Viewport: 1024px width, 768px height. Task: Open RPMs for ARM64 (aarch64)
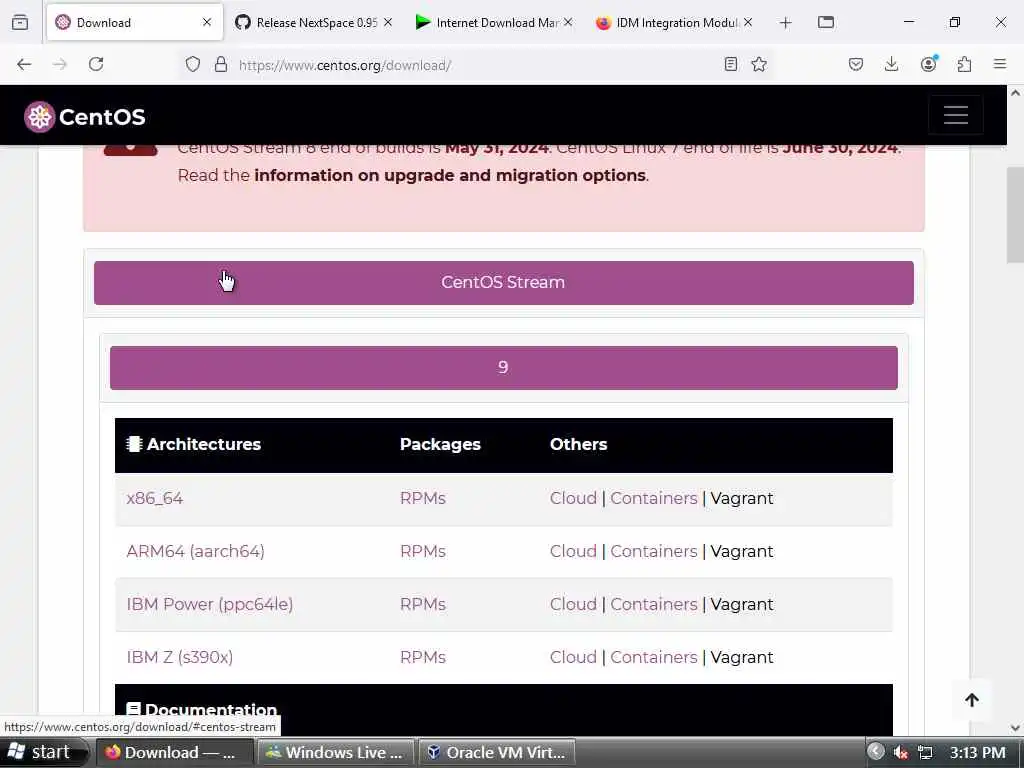[423, 551]
